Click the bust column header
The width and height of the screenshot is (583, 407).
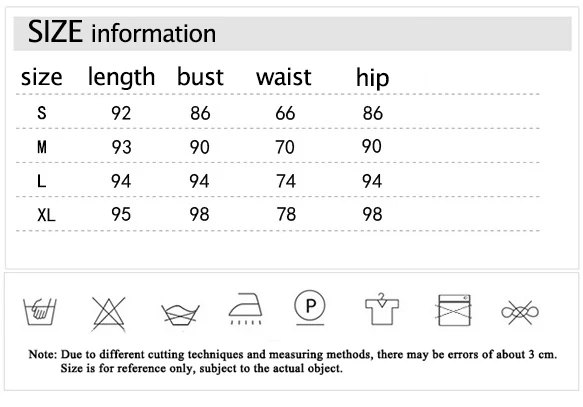coord(200,77)
